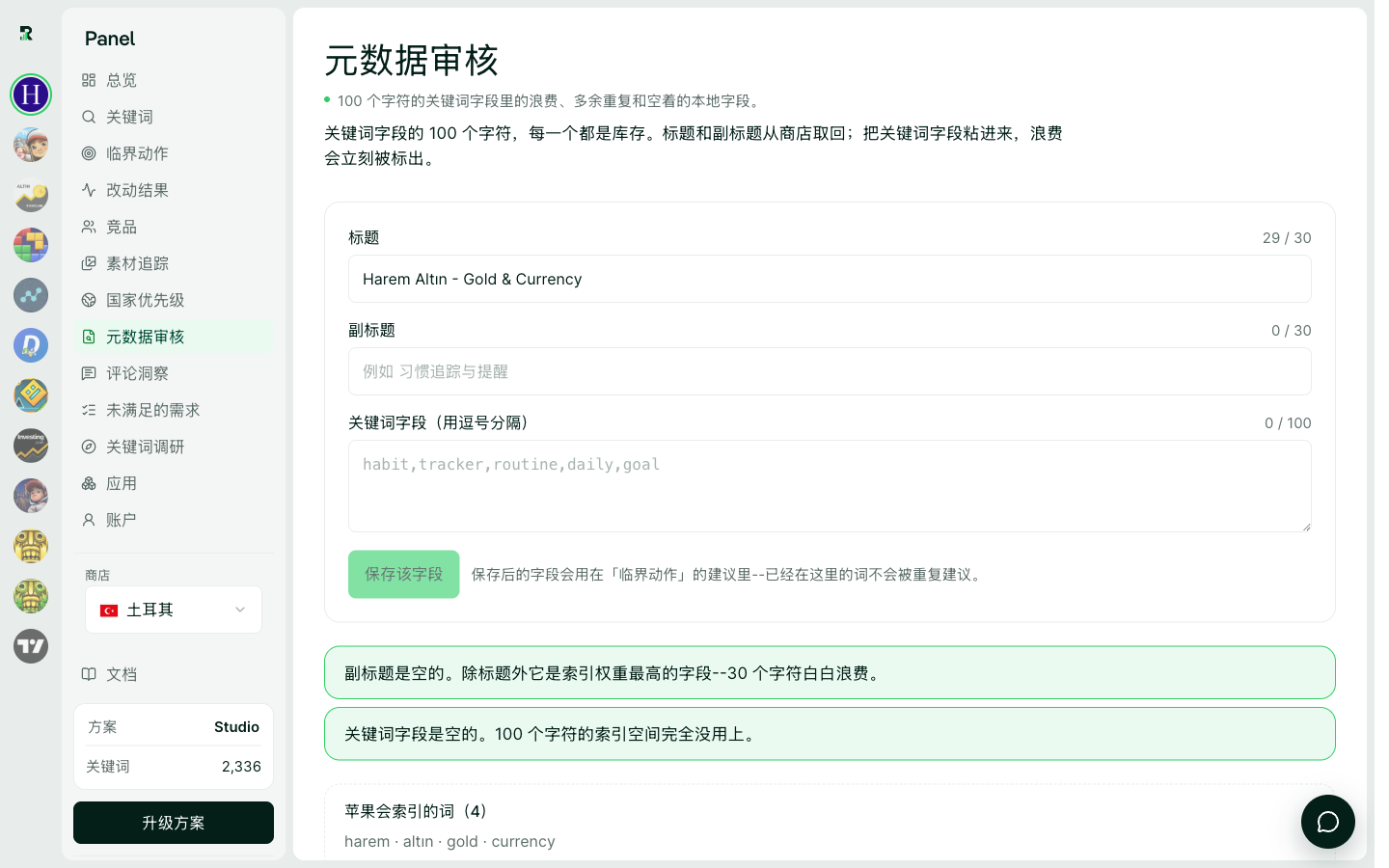
Task: Select the Investing.com app icon
Action: [31, 446]
